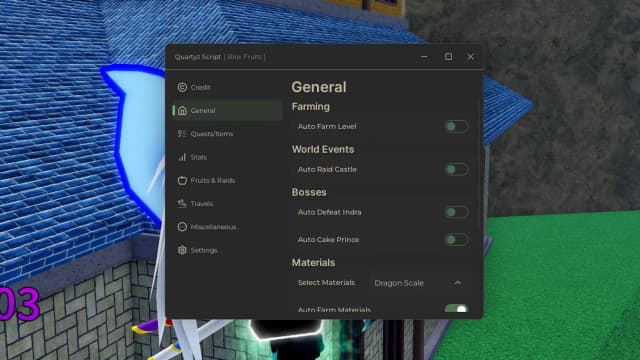Open the Credit tab label
640x360 pixels.
click(200, 87)
